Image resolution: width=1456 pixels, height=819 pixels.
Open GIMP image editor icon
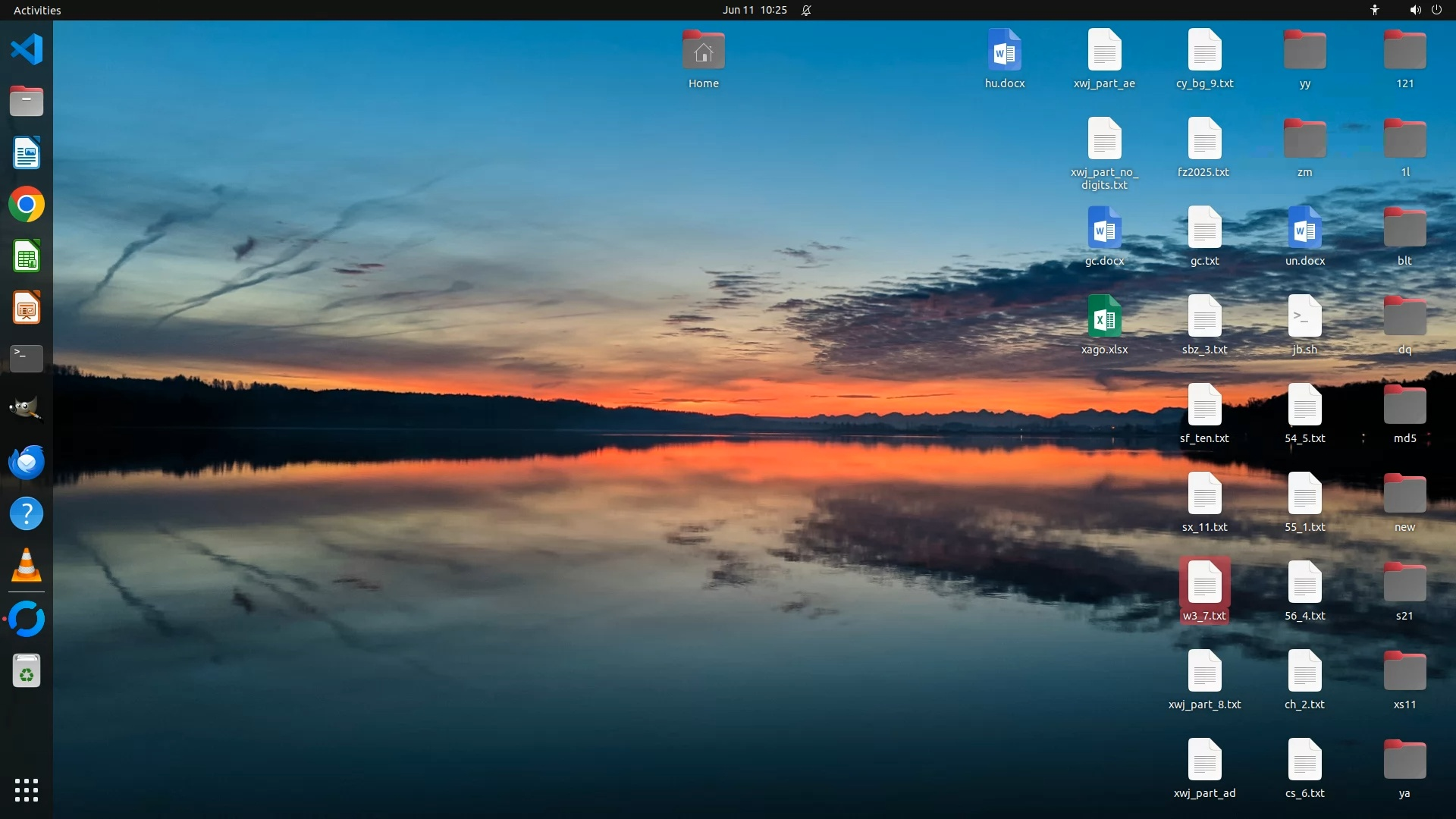(27, 409)
